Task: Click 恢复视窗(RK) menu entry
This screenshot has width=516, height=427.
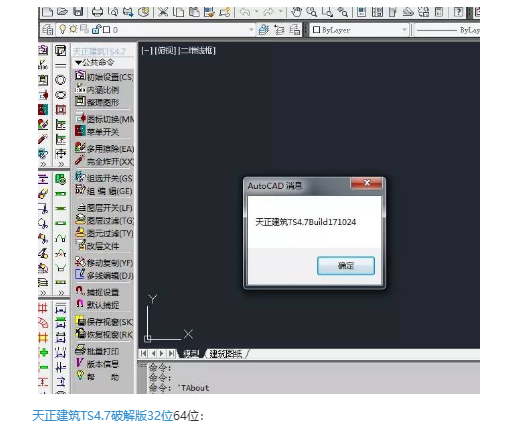Action: click(104, 334)
